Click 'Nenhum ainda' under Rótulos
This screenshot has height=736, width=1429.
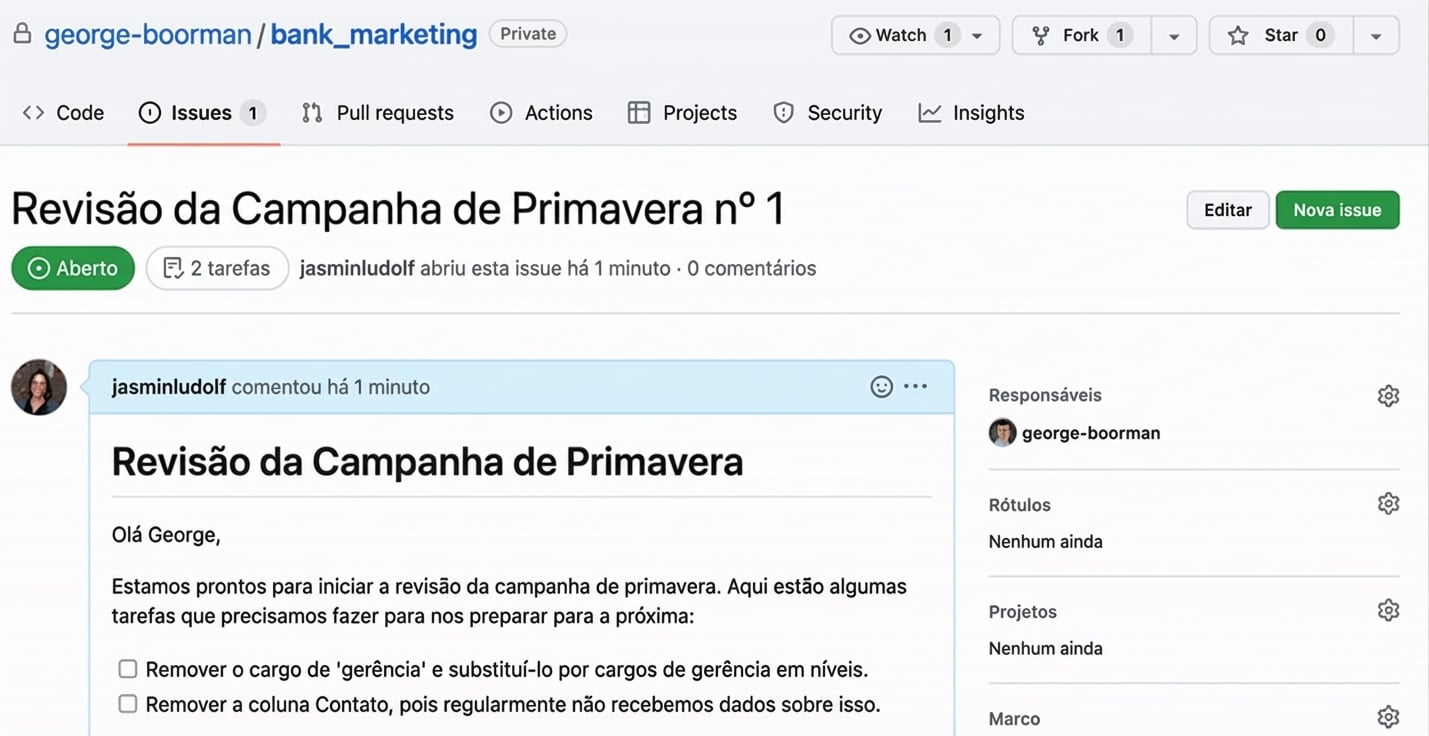click(x=1046, y=542)
